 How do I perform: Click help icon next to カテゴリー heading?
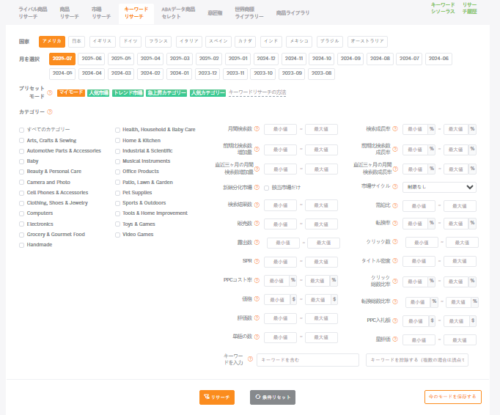coord(50,112)
